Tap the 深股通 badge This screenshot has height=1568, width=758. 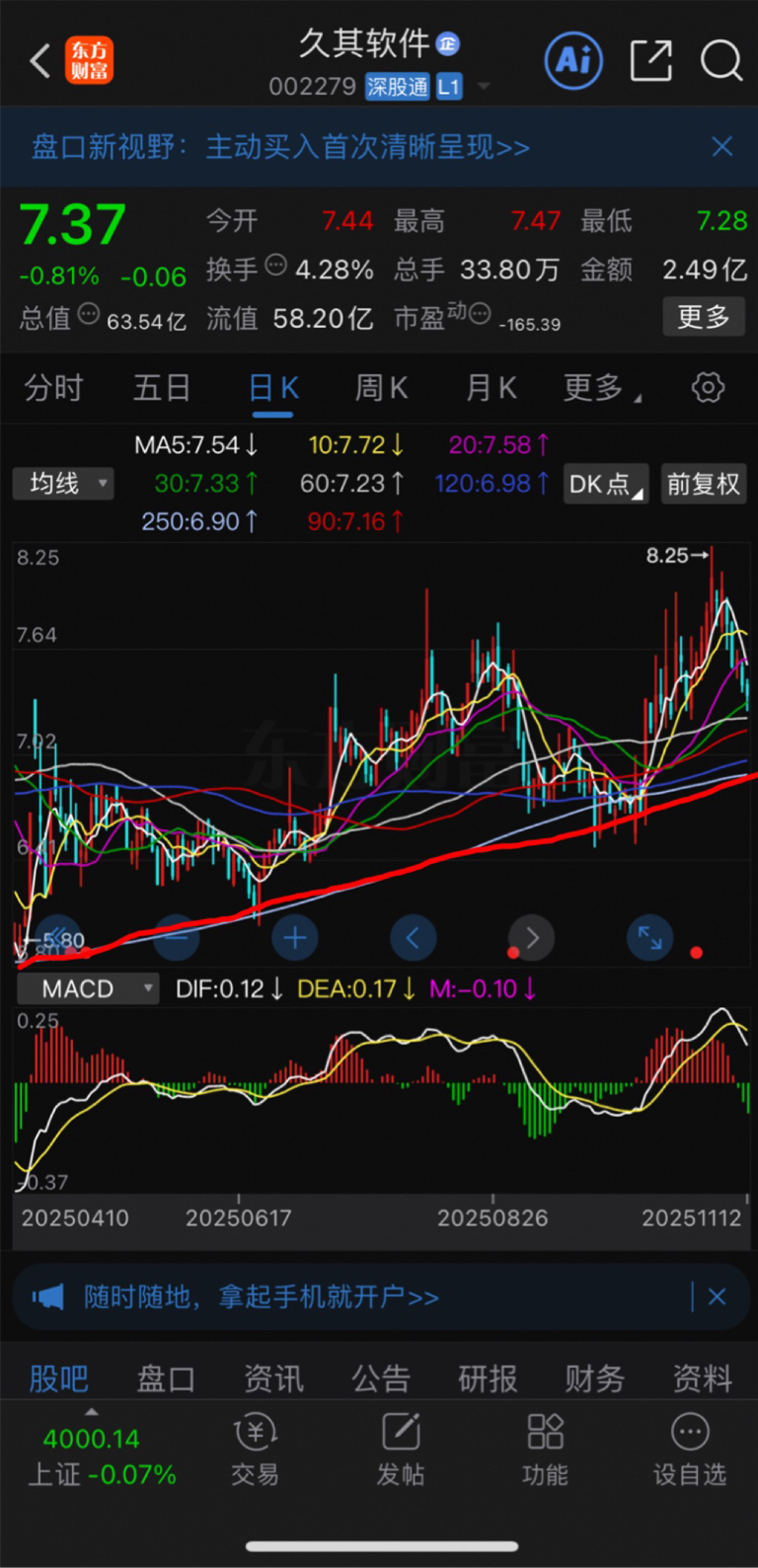point(397,87)
